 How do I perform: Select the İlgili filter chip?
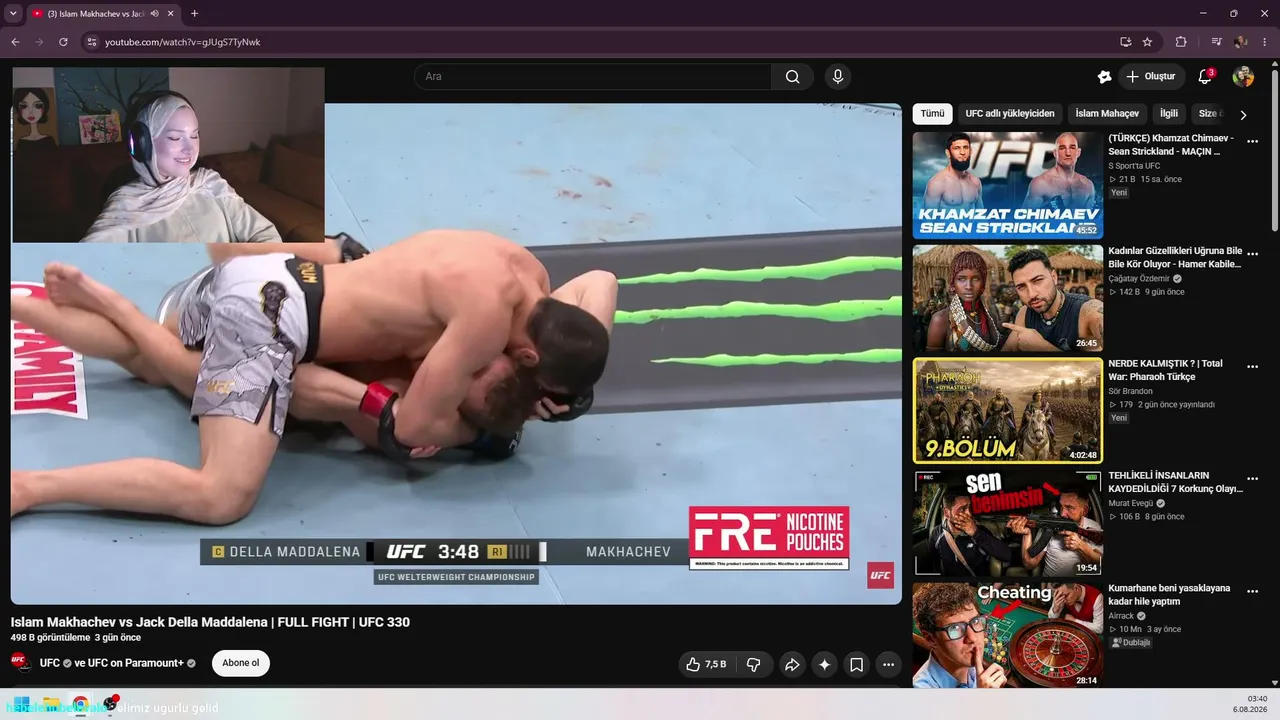pyautogui.click(x=1169, y=114)
